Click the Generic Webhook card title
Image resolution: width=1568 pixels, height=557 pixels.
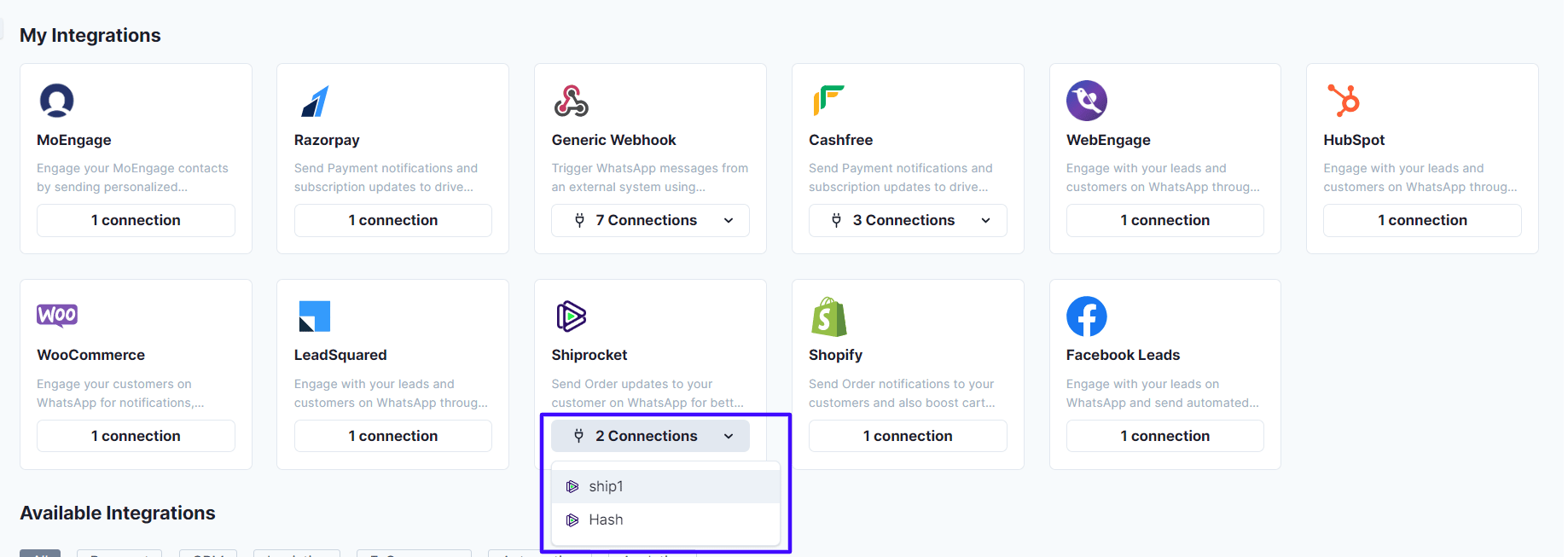pyautogui.click(x=613, y=140)
